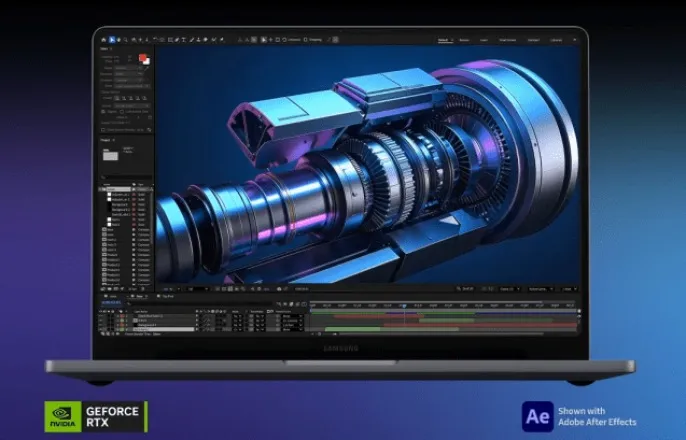Switch to the Small Screen workspace
The width and height of the screenshot is (686, 440).
point(508,40)
